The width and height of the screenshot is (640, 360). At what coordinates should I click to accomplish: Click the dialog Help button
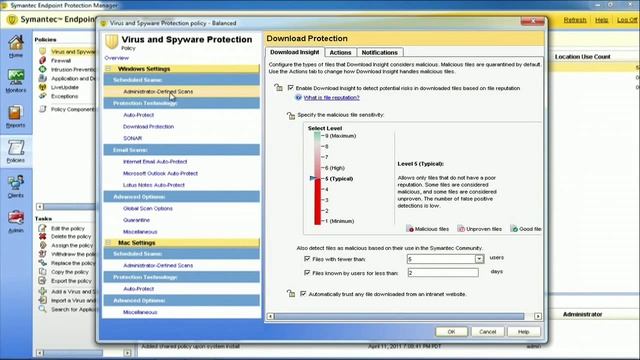524,332
